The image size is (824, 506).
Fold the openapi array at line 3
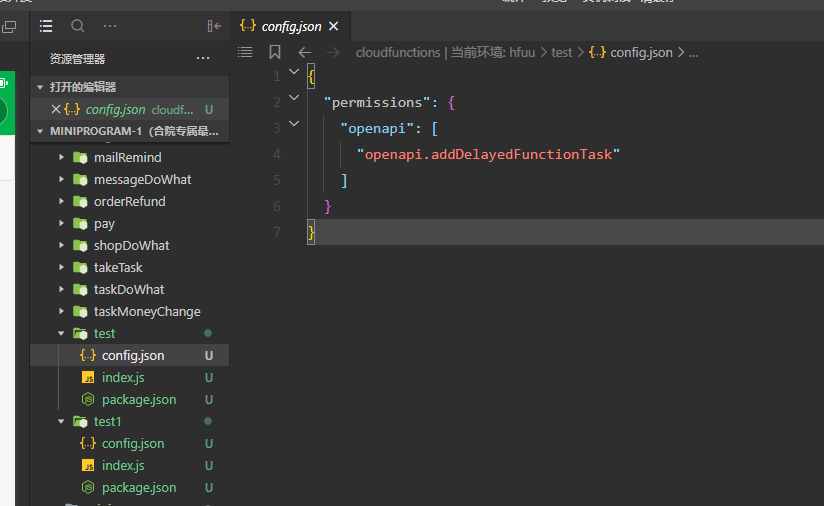click(x=294, y=123)
